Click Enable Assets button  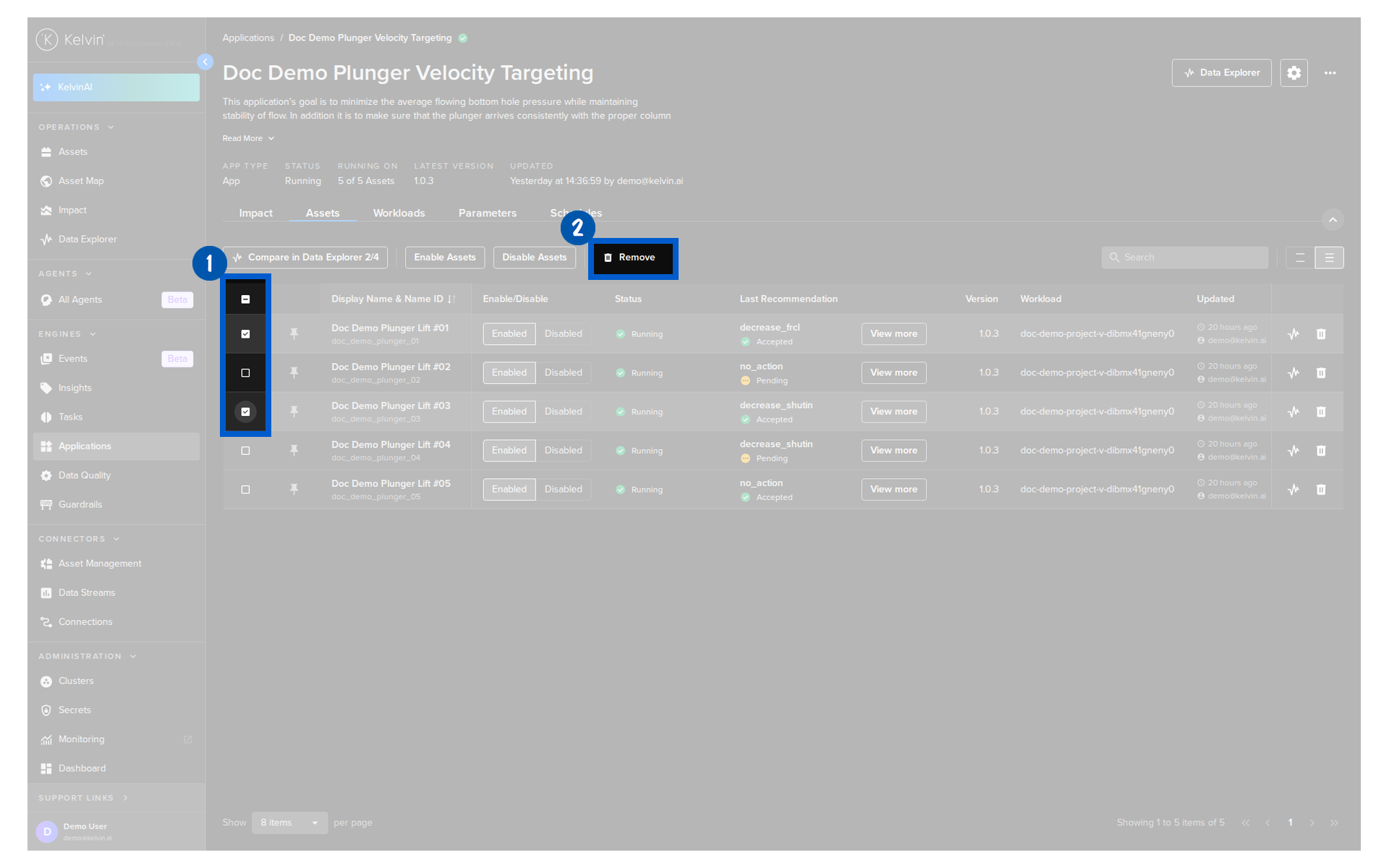pos(445,258)
